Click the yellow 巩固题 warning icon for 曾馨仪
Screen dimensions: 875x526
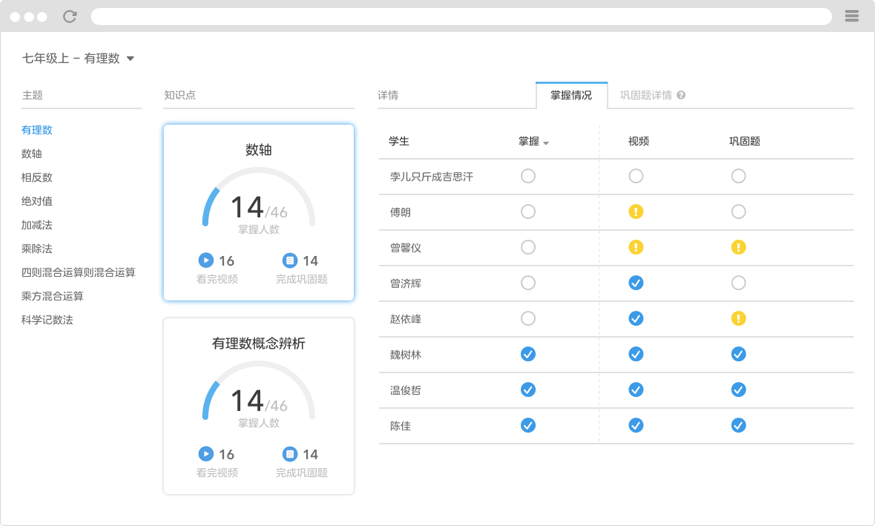[x=738, y=247]
